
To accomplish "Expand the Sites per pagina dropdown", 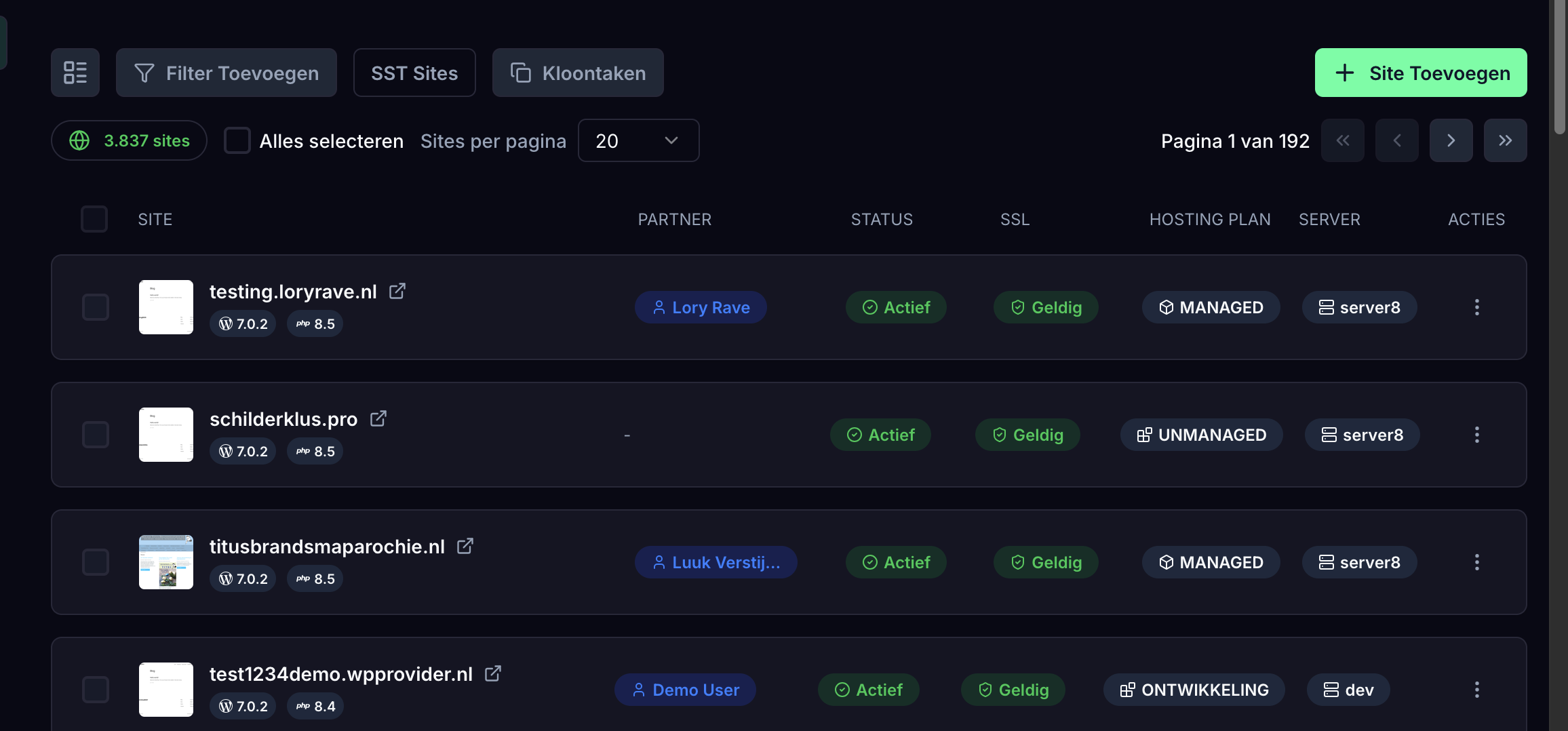I will point(638,140).
